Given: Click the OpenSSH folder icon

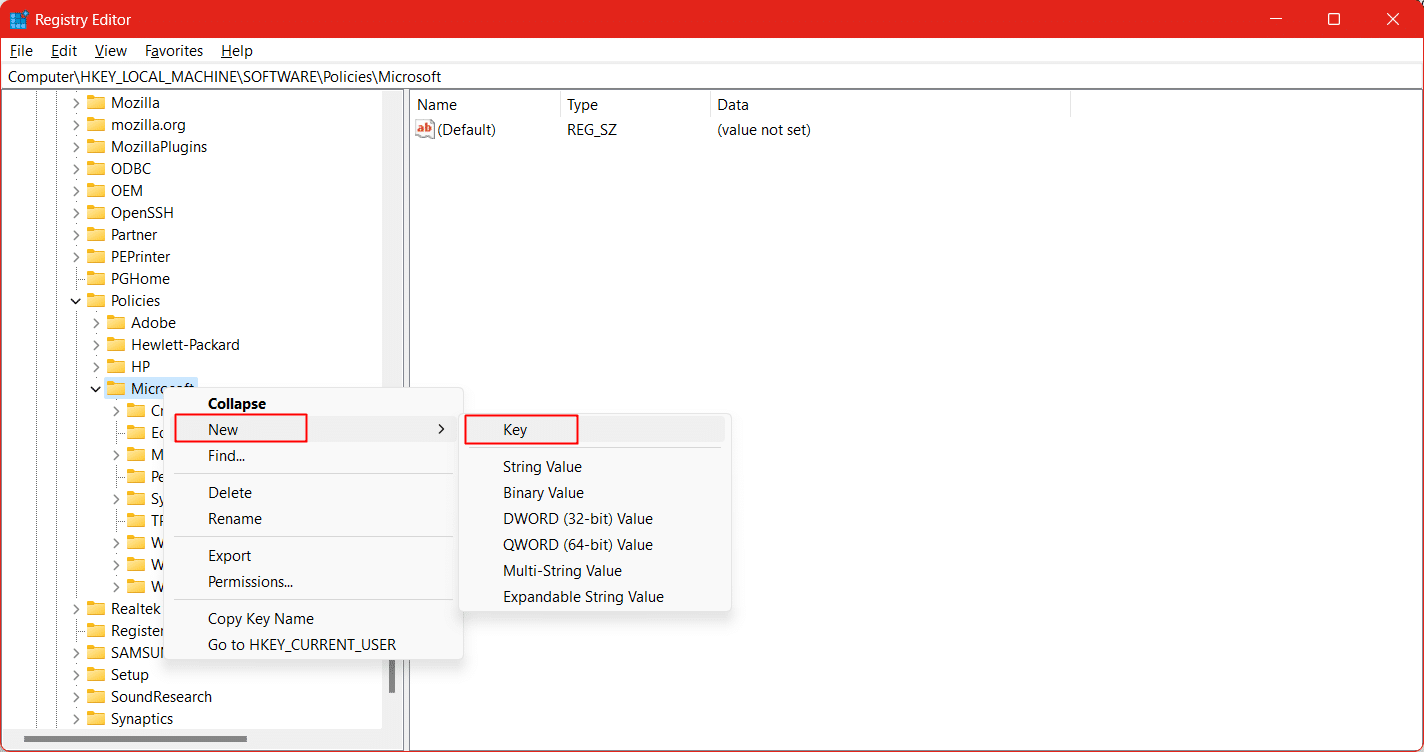Looking at the screenshot, I should 96,212.
